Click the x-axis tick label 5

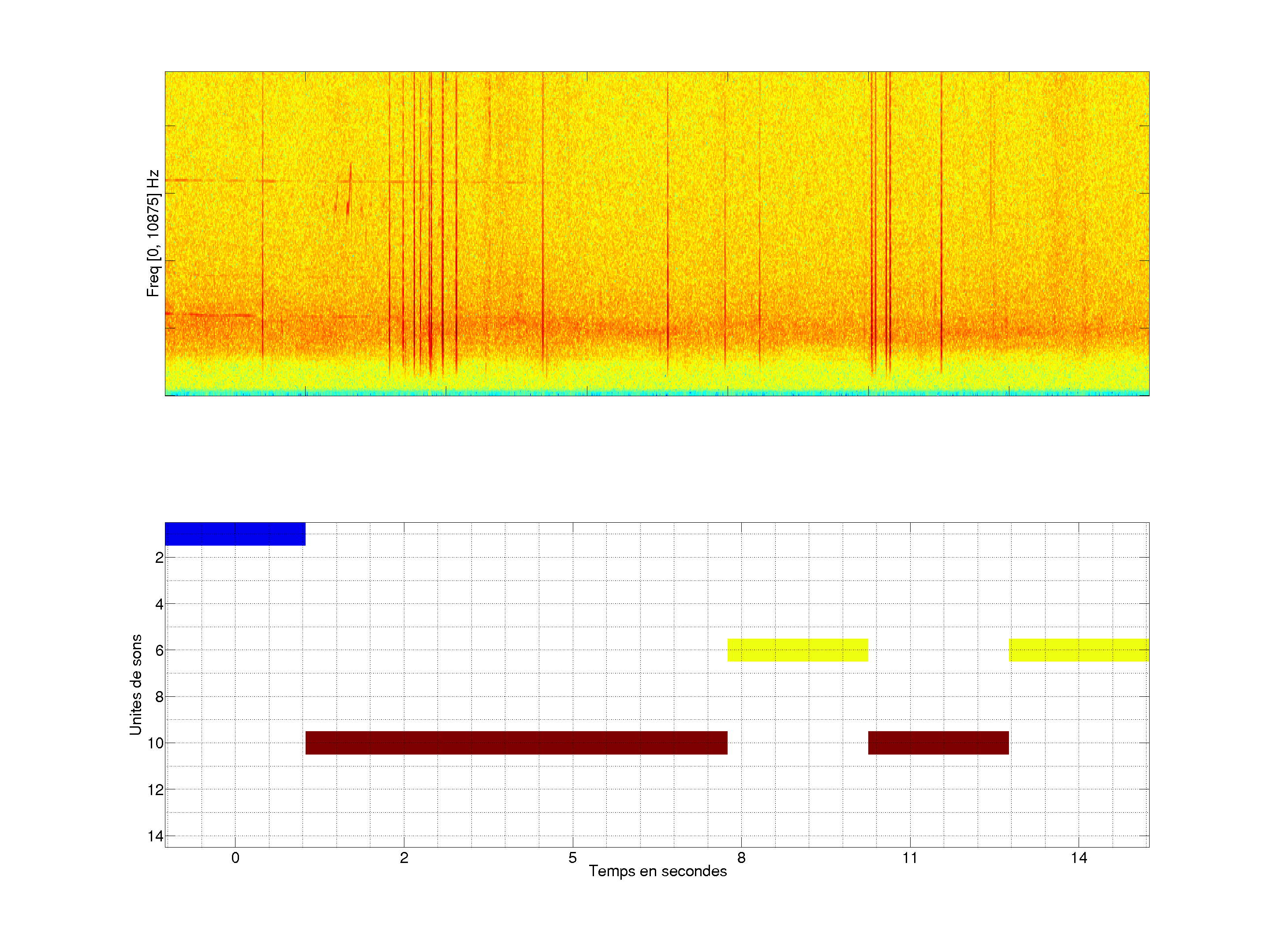point(572,858)
